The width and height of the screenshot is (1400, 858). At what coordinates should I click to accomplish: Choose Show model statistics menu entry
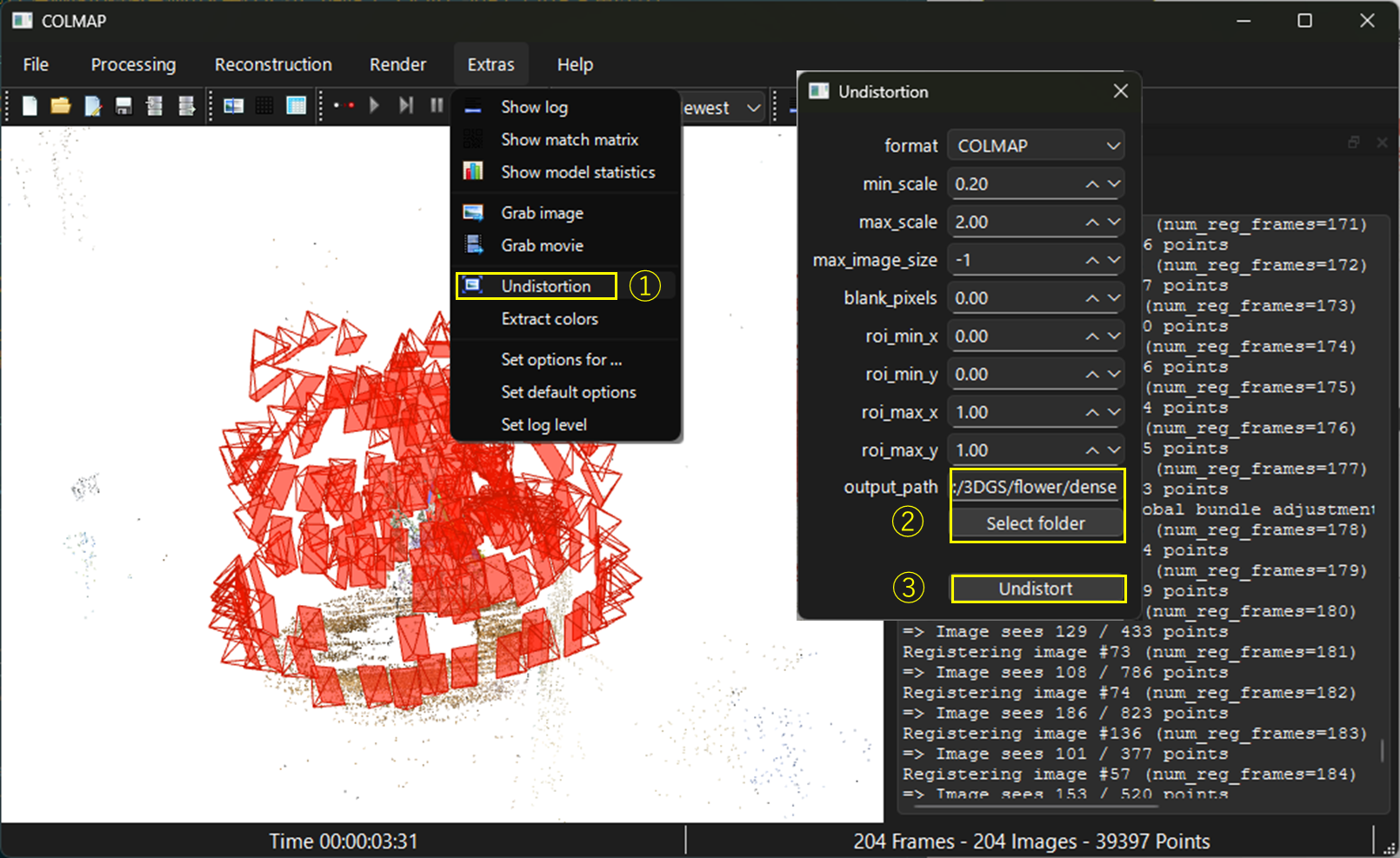coord(577,172)
